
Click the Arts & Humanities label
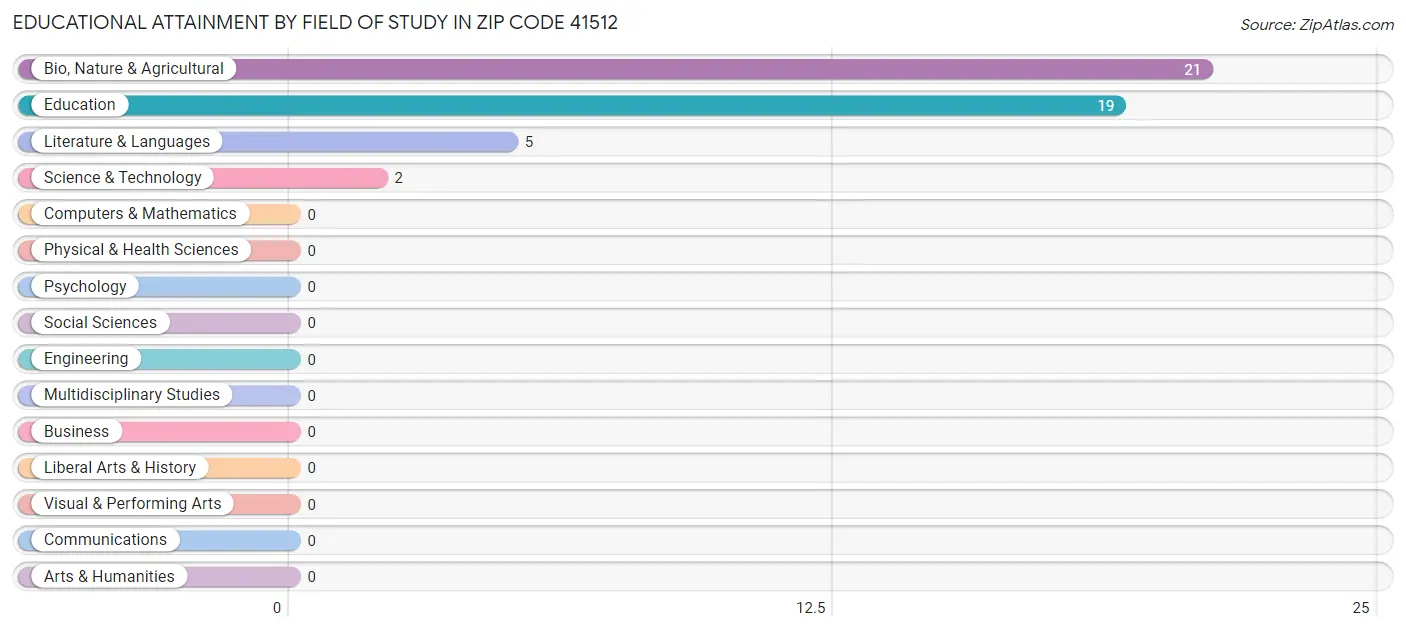(x=109, y=577)
